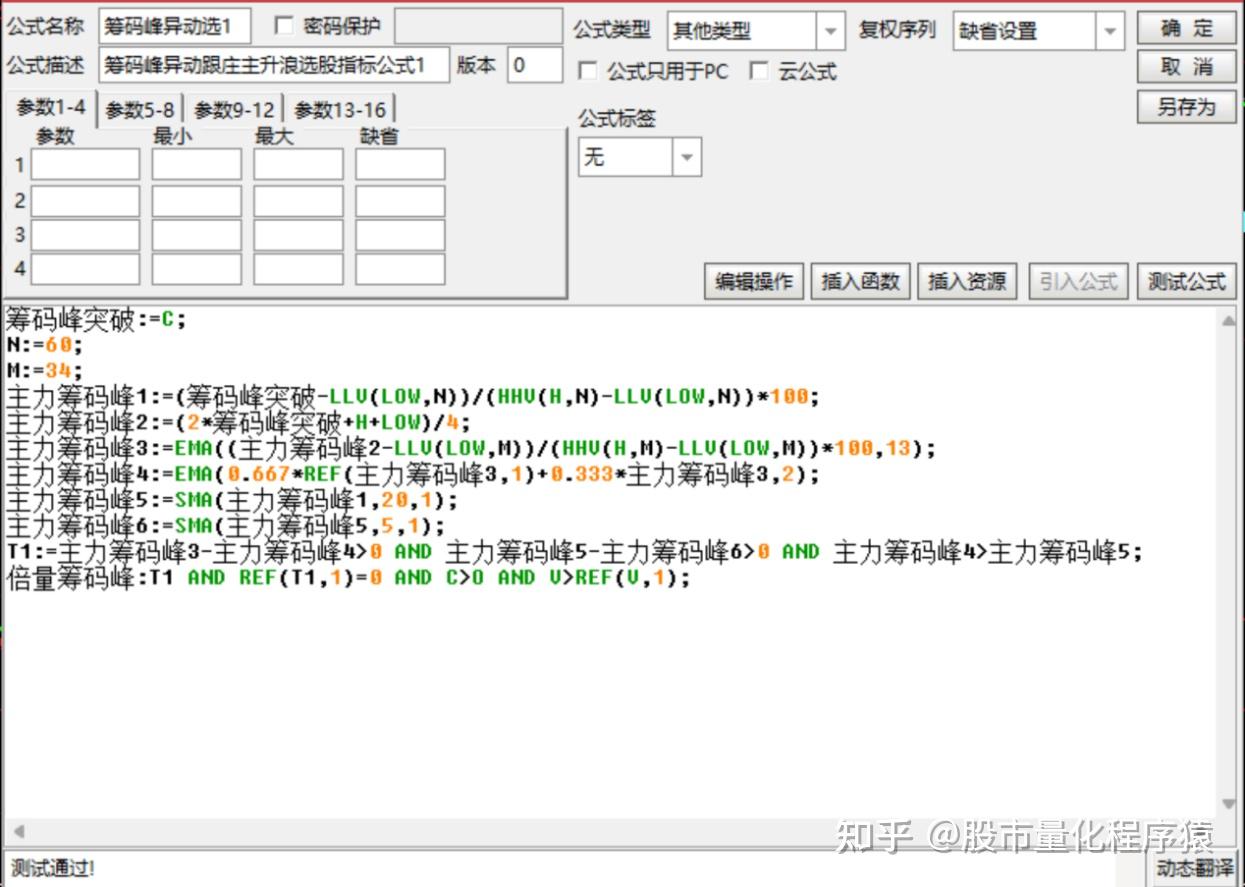Click row 2 缺省 field
Image resolution: width=1245 pixels, height=887 pixels.
tap(400, 201)
